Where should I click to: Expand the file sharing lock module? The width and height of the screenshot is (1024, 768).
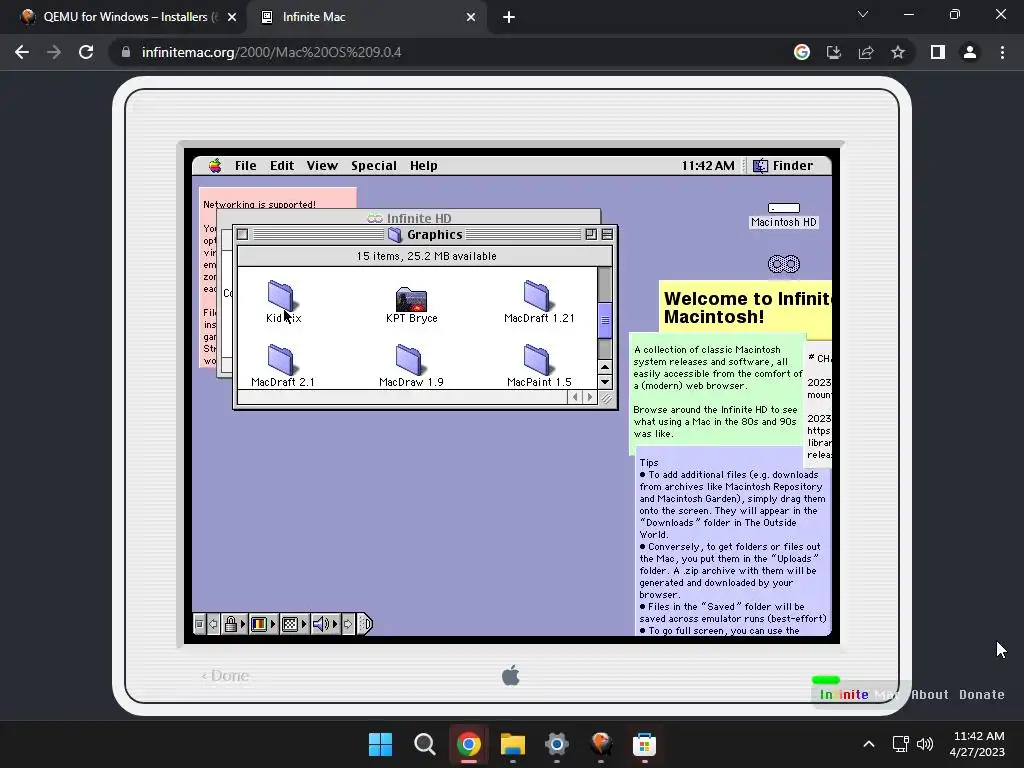pyautogui.click(x=234, y=624)
